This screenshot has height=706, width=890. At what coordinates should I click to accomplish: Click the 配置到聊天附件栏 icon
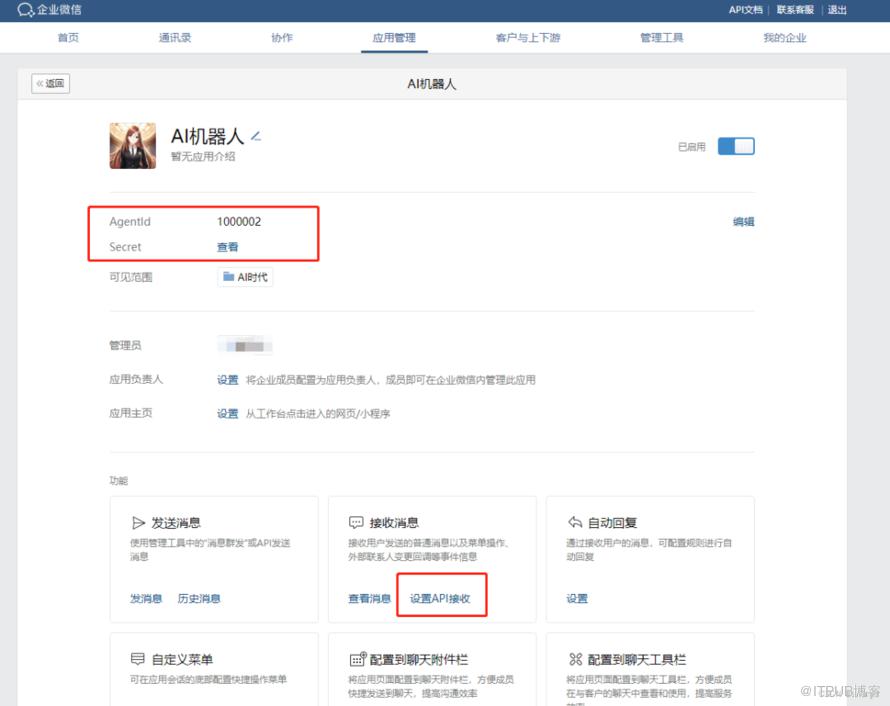(x=356, y=660)
